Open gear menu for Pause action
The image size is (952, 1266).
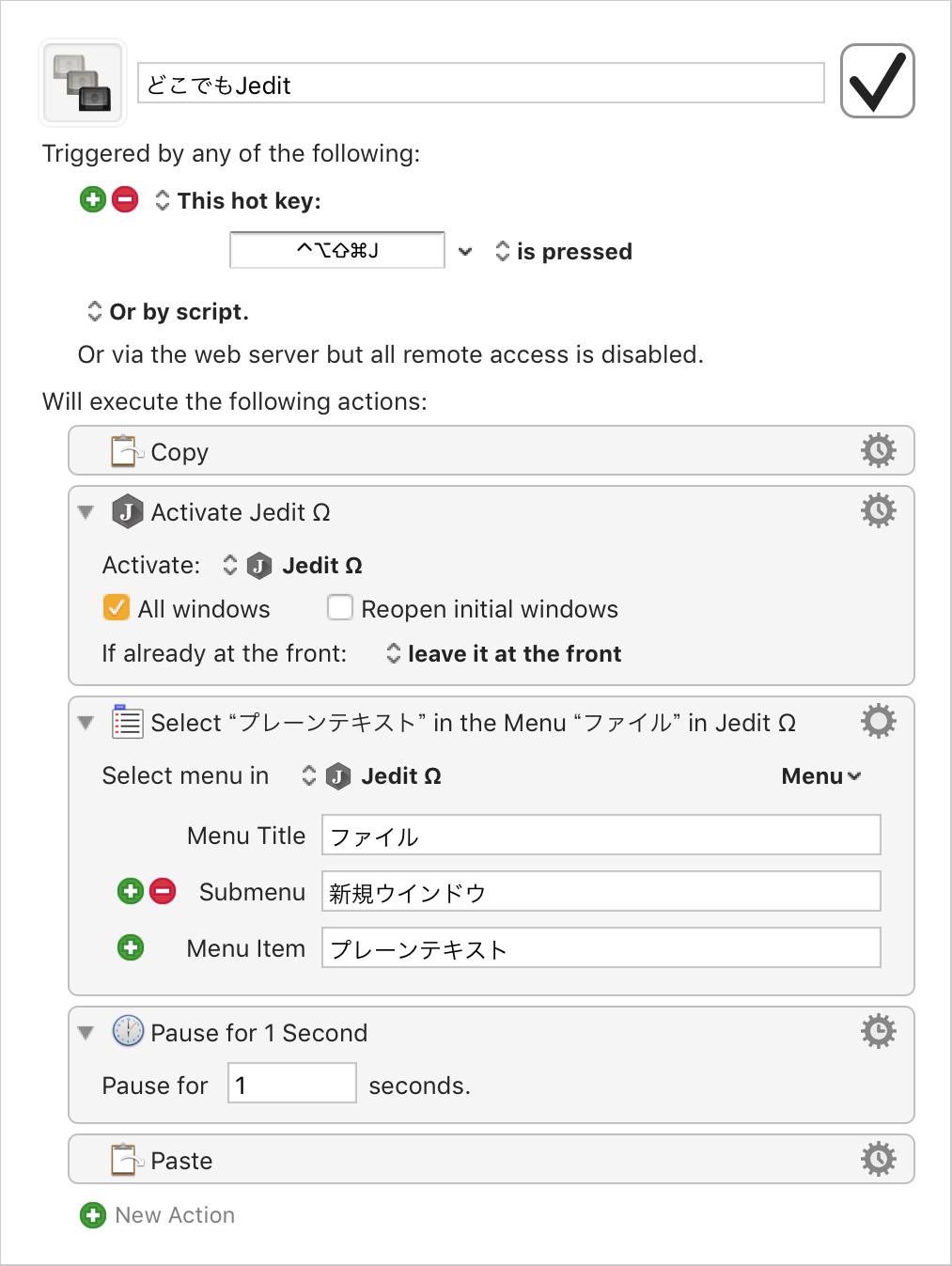click(x=879, y=1032)
